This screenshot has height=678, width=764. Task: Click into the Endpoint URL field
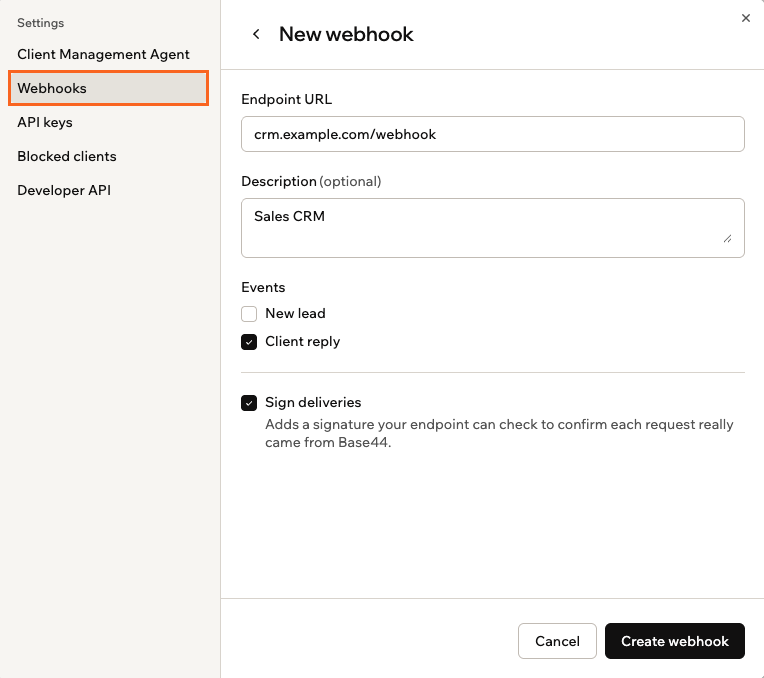pyautogui.click(x=493, y=134)
